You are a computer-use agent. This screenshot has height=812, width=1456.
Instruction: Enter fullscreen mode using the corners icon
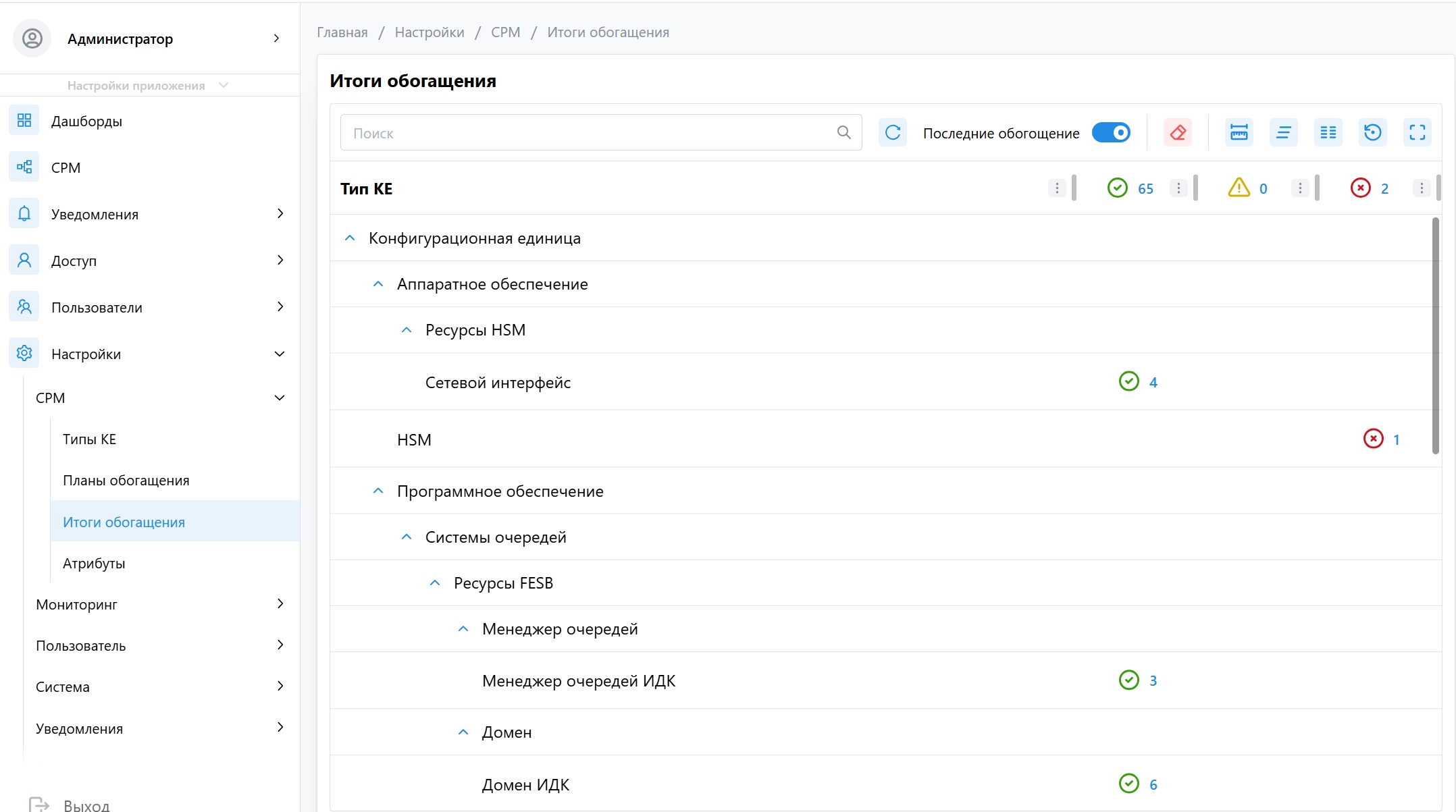tap(1417, 132)
